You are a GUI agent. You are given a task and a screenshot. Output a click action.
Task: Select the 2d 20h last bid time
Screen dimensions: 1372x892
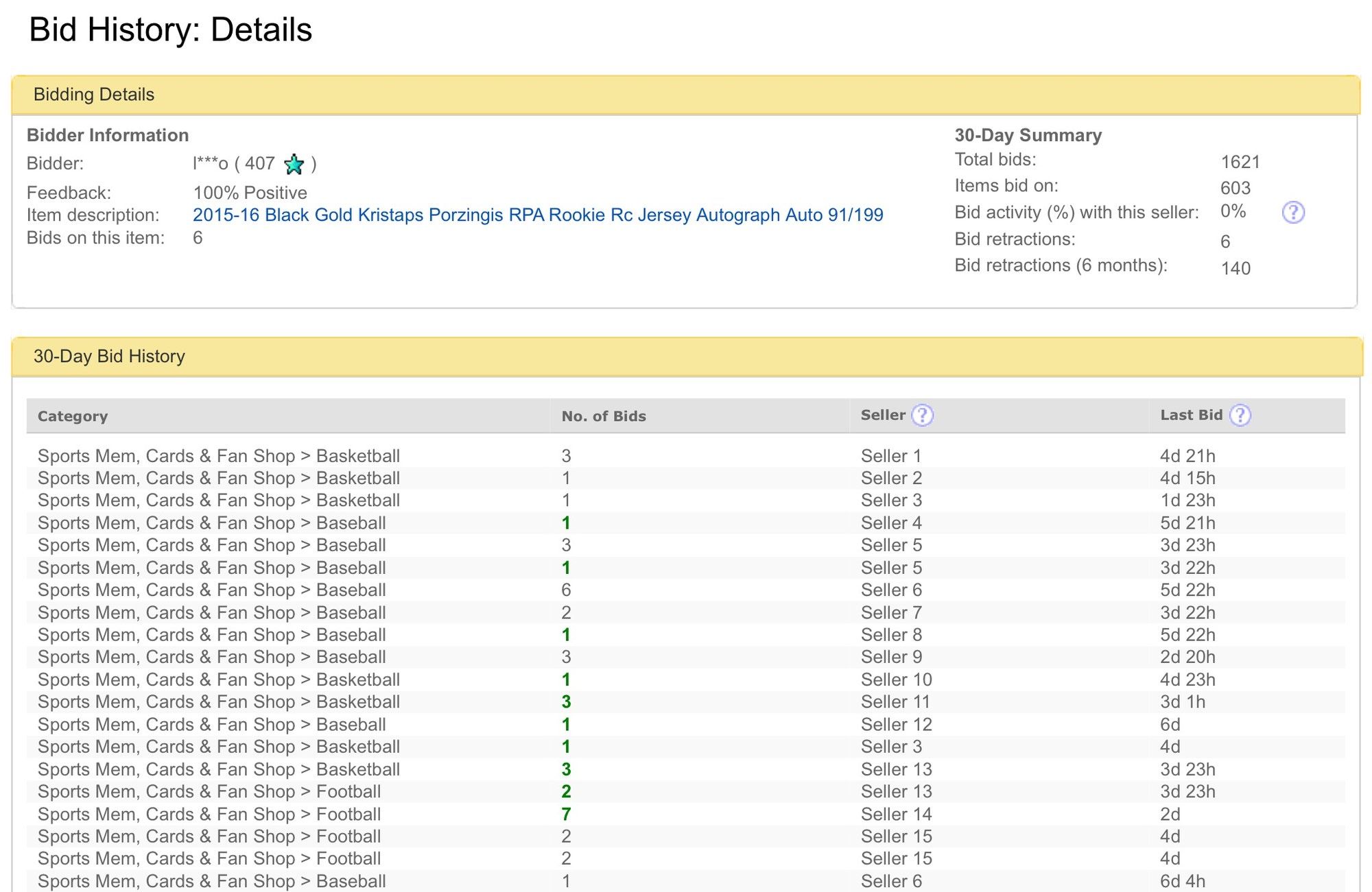[x=1187, y=657]
